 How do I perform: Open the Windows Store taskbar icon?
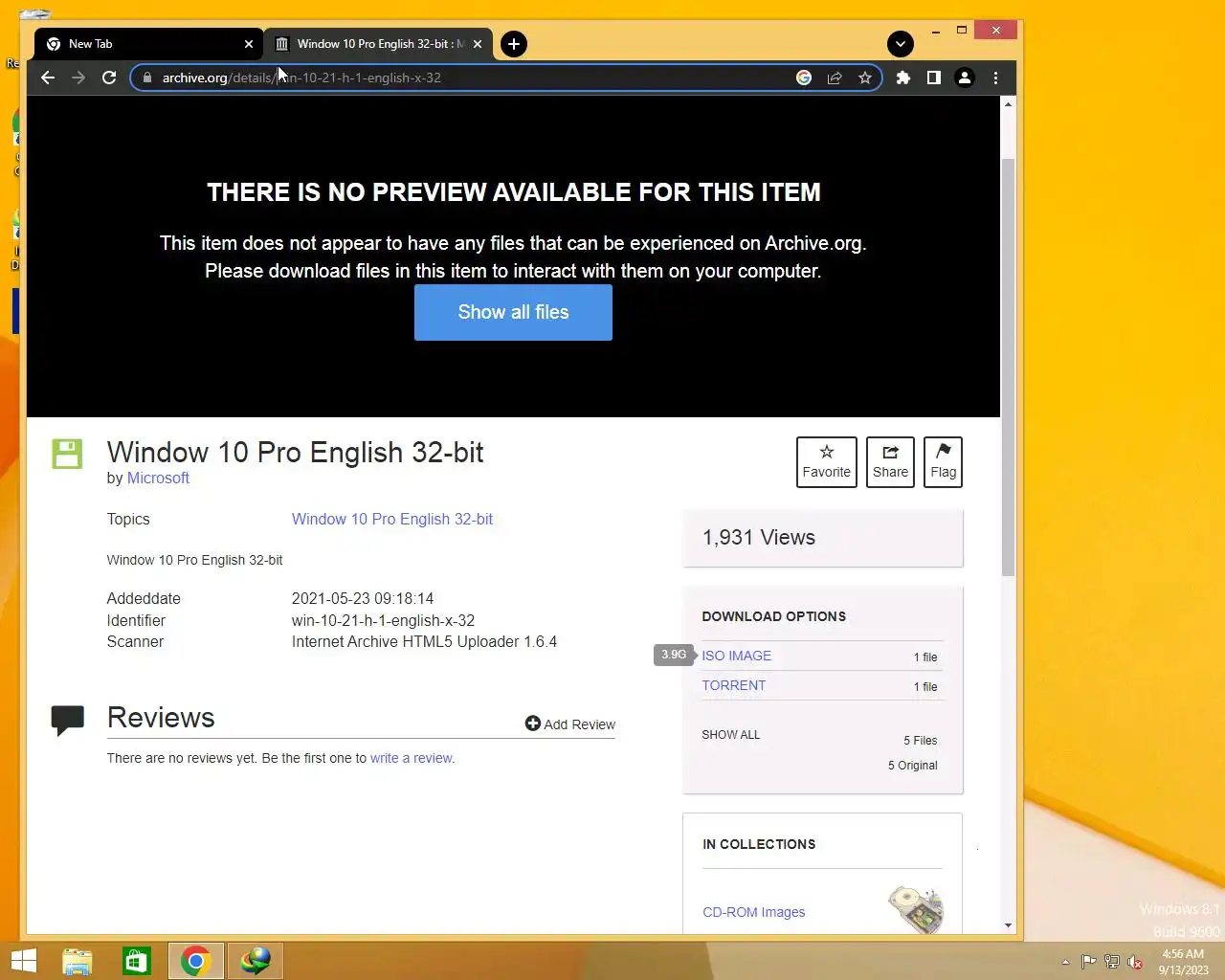(x=137, y=961)
